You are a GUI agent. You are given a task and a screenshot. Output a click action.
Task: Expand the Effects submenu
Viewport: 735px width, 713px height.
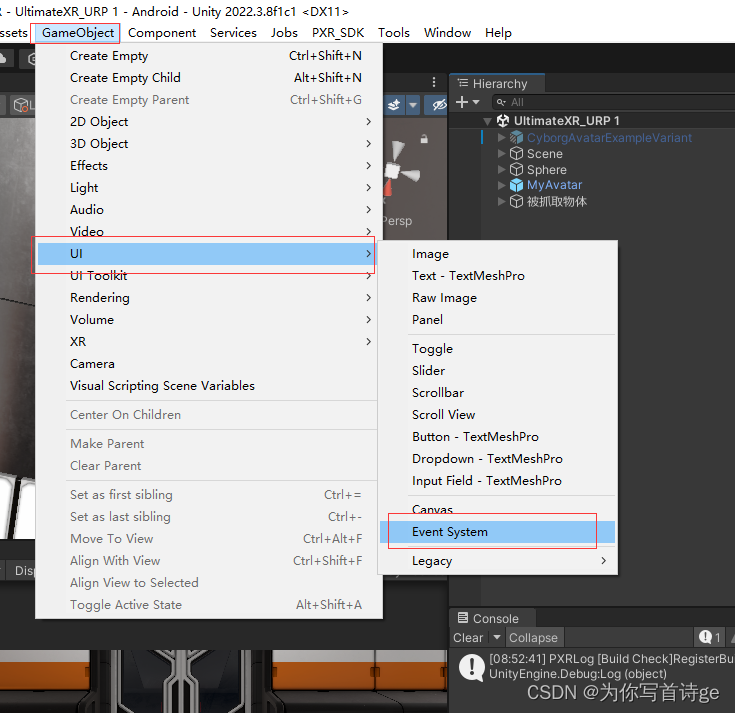[x=209, y=166]
